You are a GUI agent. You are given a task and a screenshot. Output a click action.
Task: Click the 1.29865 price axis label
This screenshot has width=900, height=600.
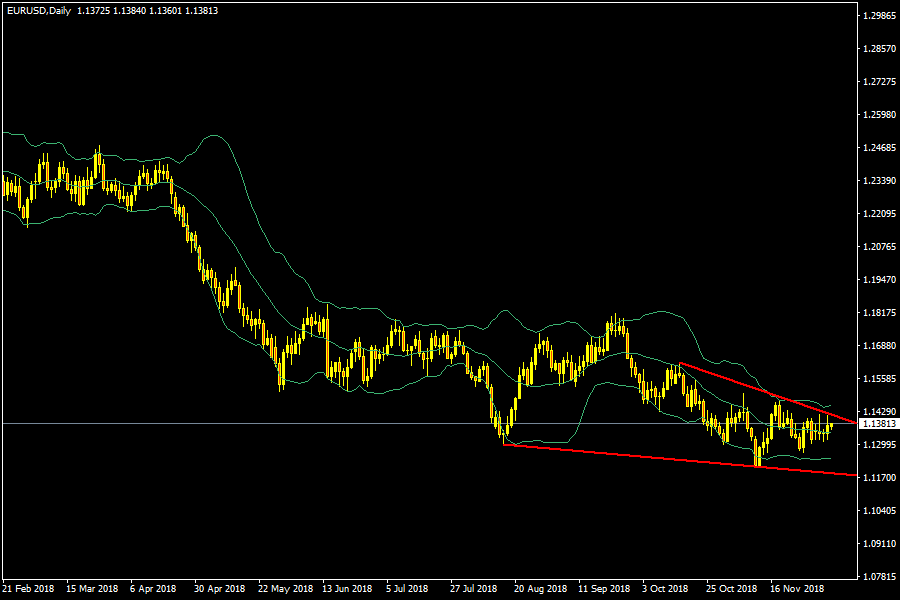pyautogui.click(x=878, y=16)
